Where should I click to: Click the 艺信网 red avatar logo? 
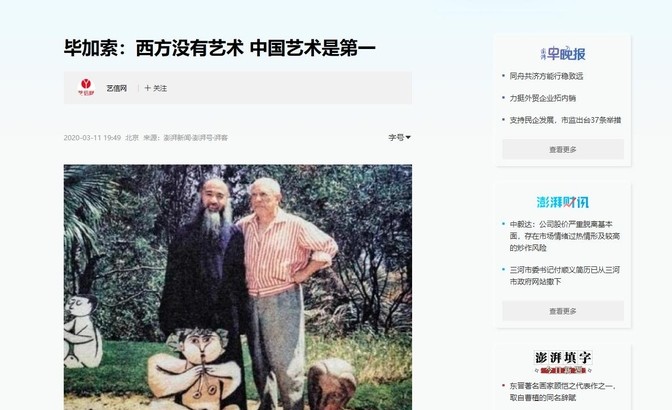pyautogui.click(x=86, y=87)
